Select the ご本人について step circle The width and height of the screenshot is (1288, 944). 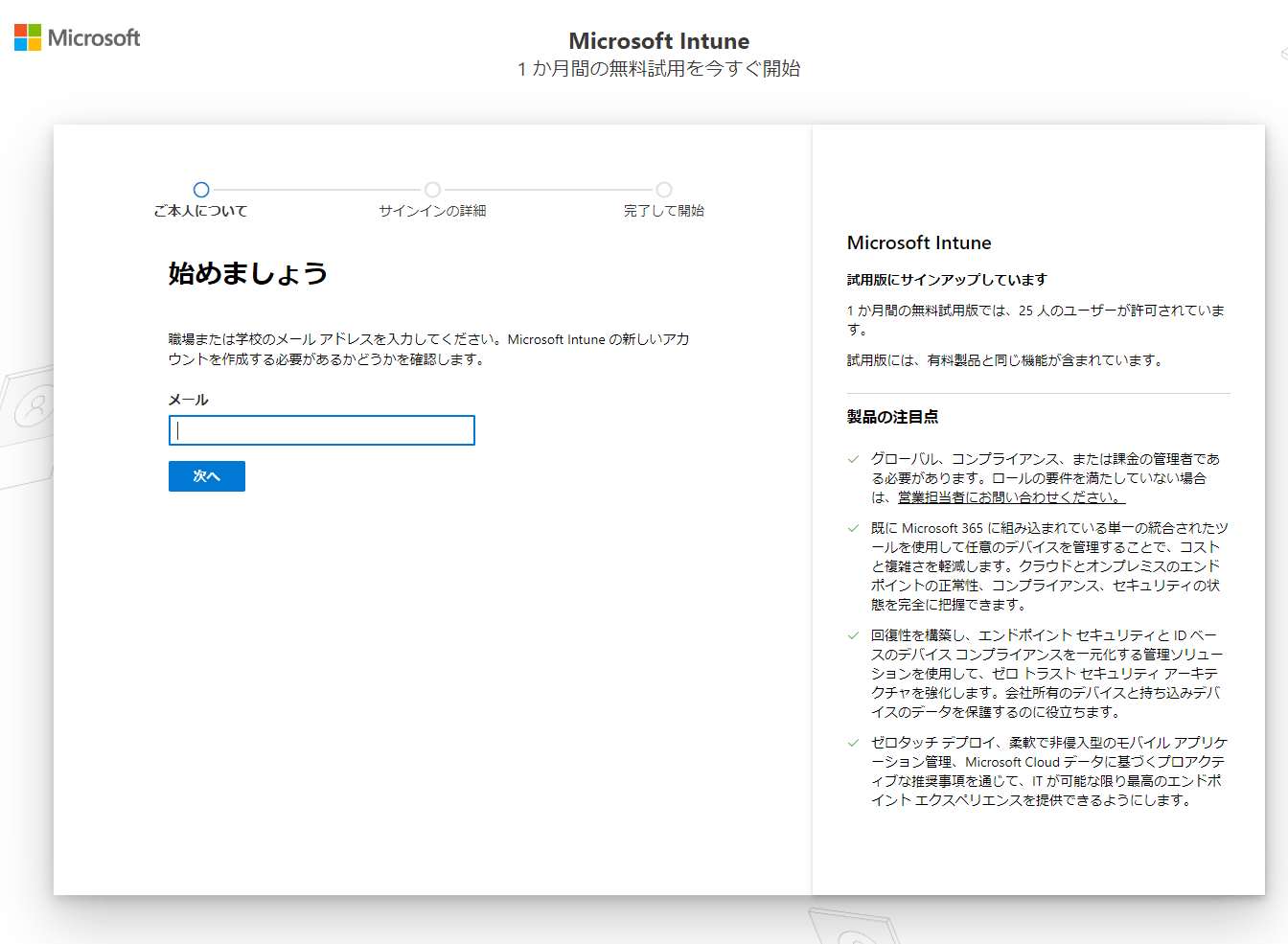201,190
